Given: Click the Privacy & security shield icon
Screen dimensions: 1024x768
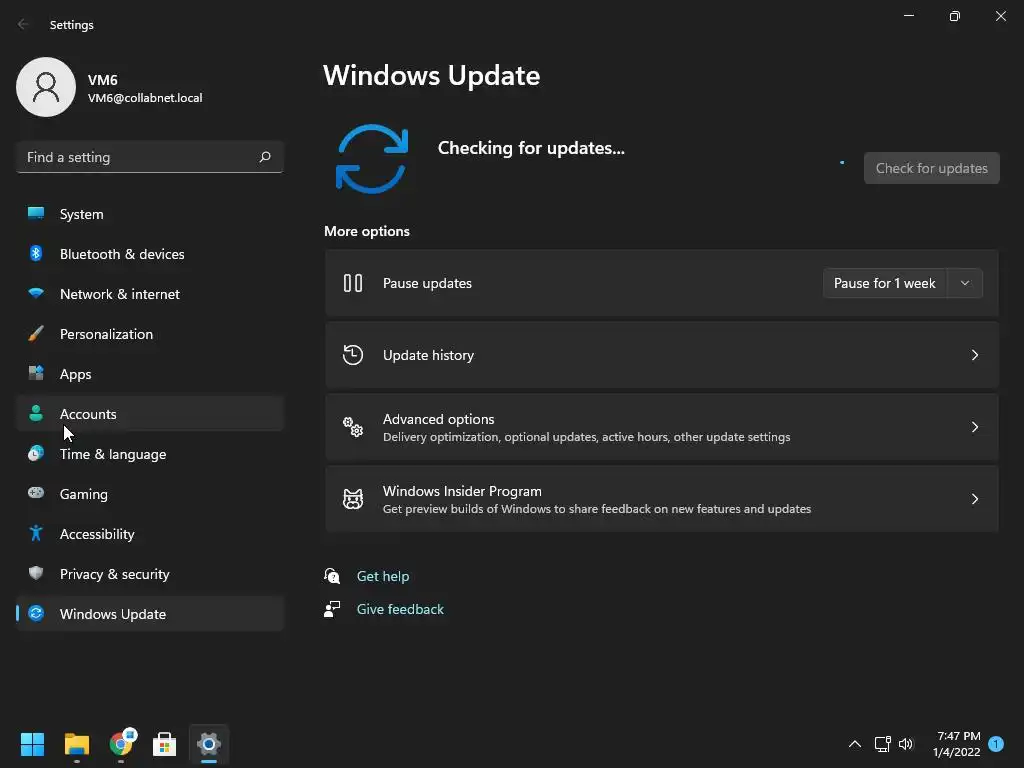Looking at the screenshot, I should click(36, 573).
